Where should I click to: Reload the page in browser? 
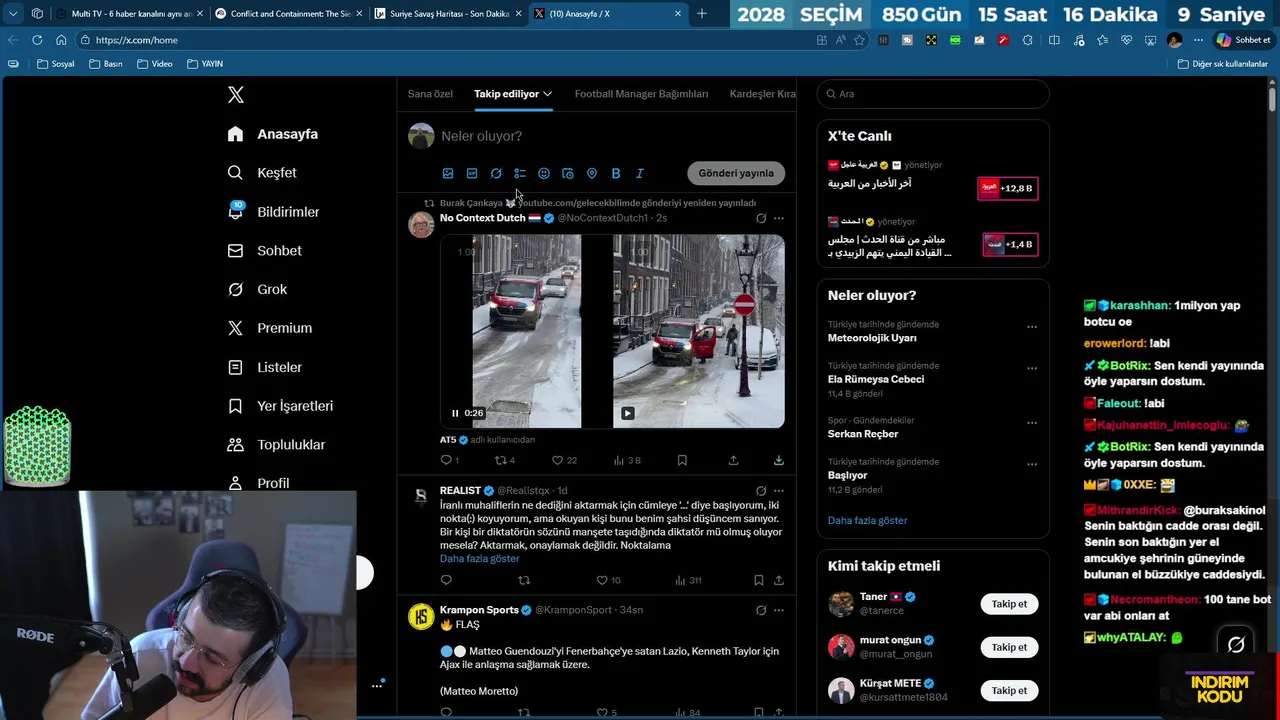37,40
